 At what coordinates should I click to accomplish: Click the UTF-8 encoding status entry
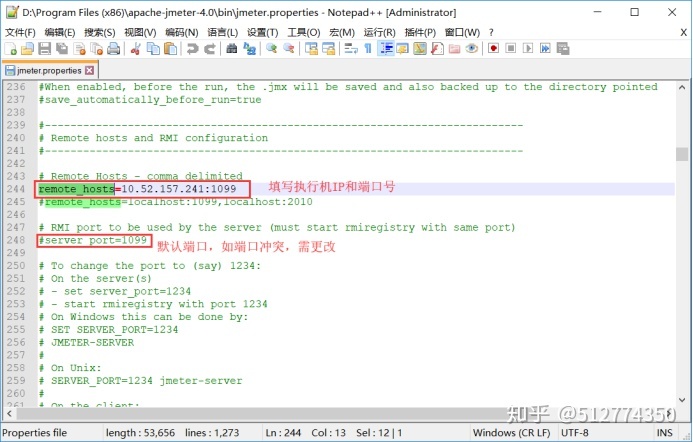tap(575, 433)
